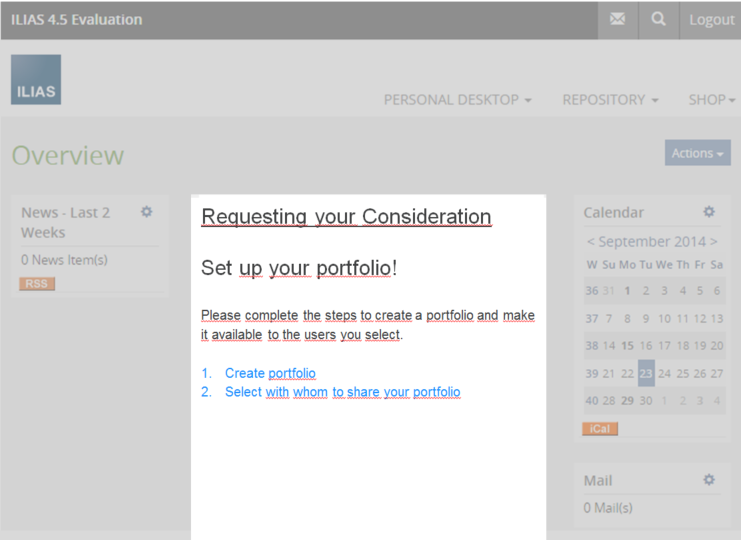Image resolution: width=741 pixels, height=540 pixels.
Task: Open the mail envelope icon in top bar
Action: click(x=618, y=20)
